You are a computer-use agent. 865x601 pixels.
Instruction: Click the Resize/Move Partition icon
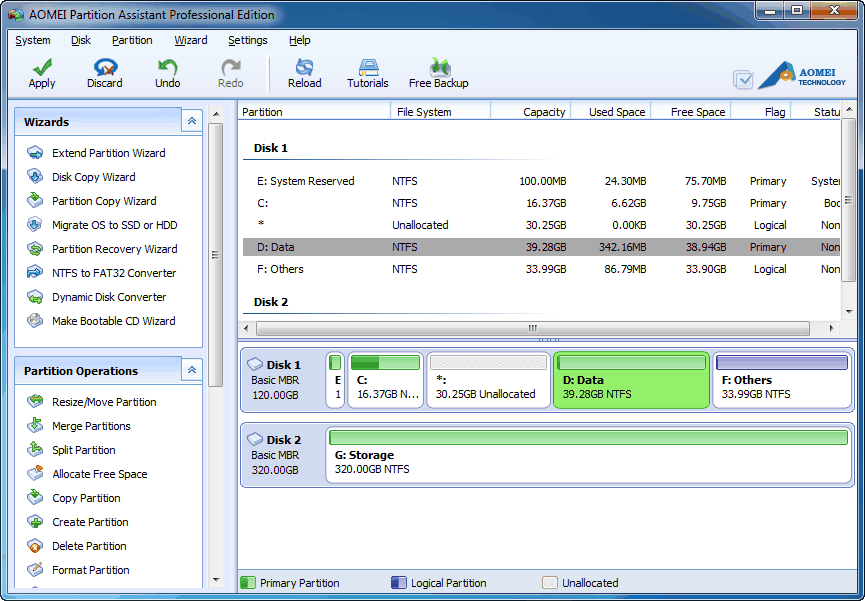pos(35,402)
